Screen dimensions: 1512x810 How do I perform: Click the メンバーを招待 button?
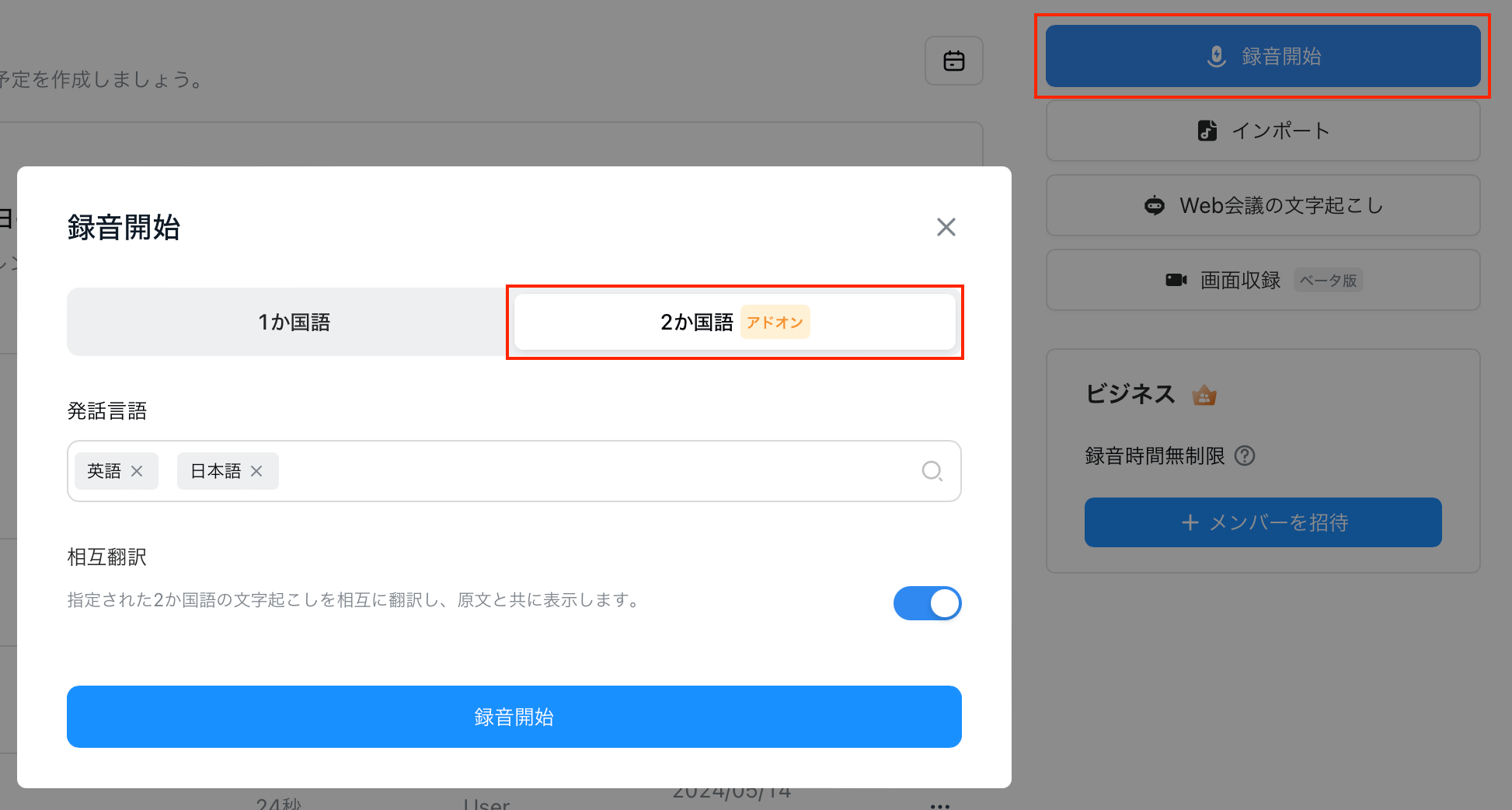coord(1263,522)
